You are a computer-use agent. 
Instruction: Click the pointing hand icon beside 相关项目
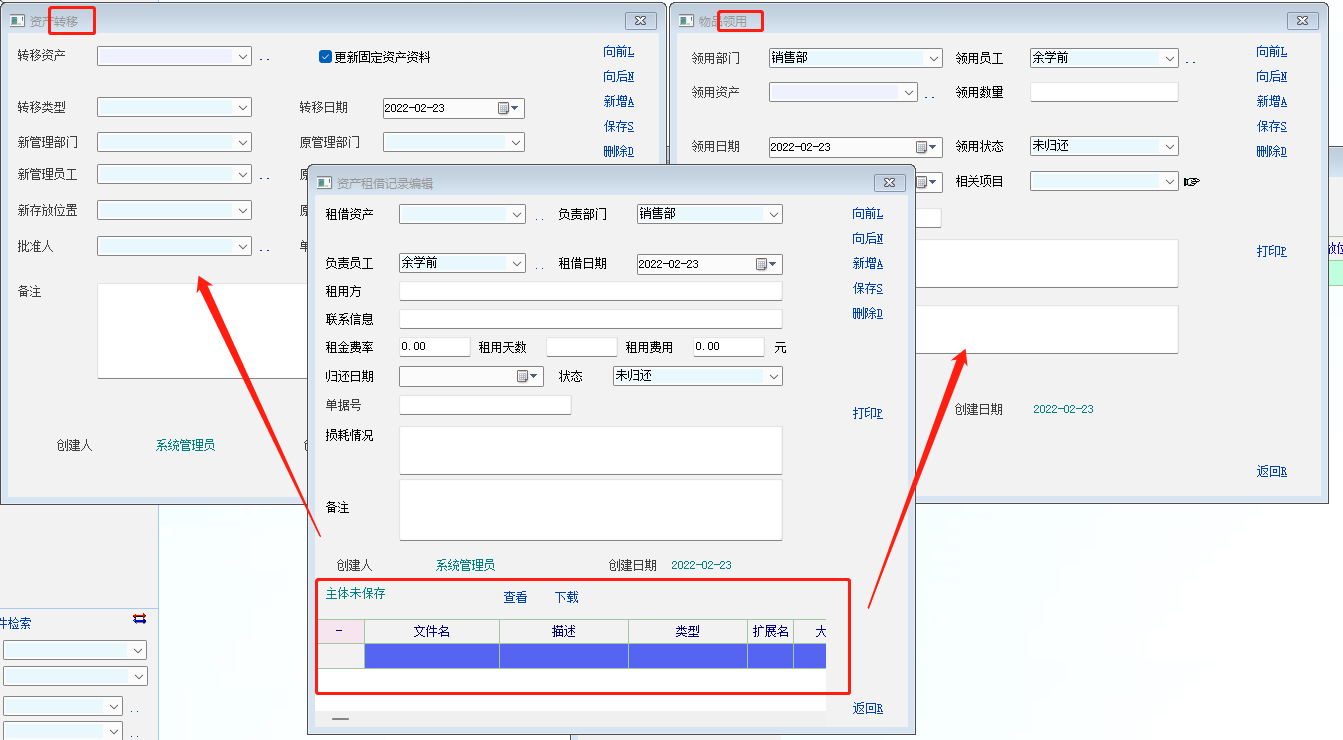pyautogui.click(x=1191, y=182)
